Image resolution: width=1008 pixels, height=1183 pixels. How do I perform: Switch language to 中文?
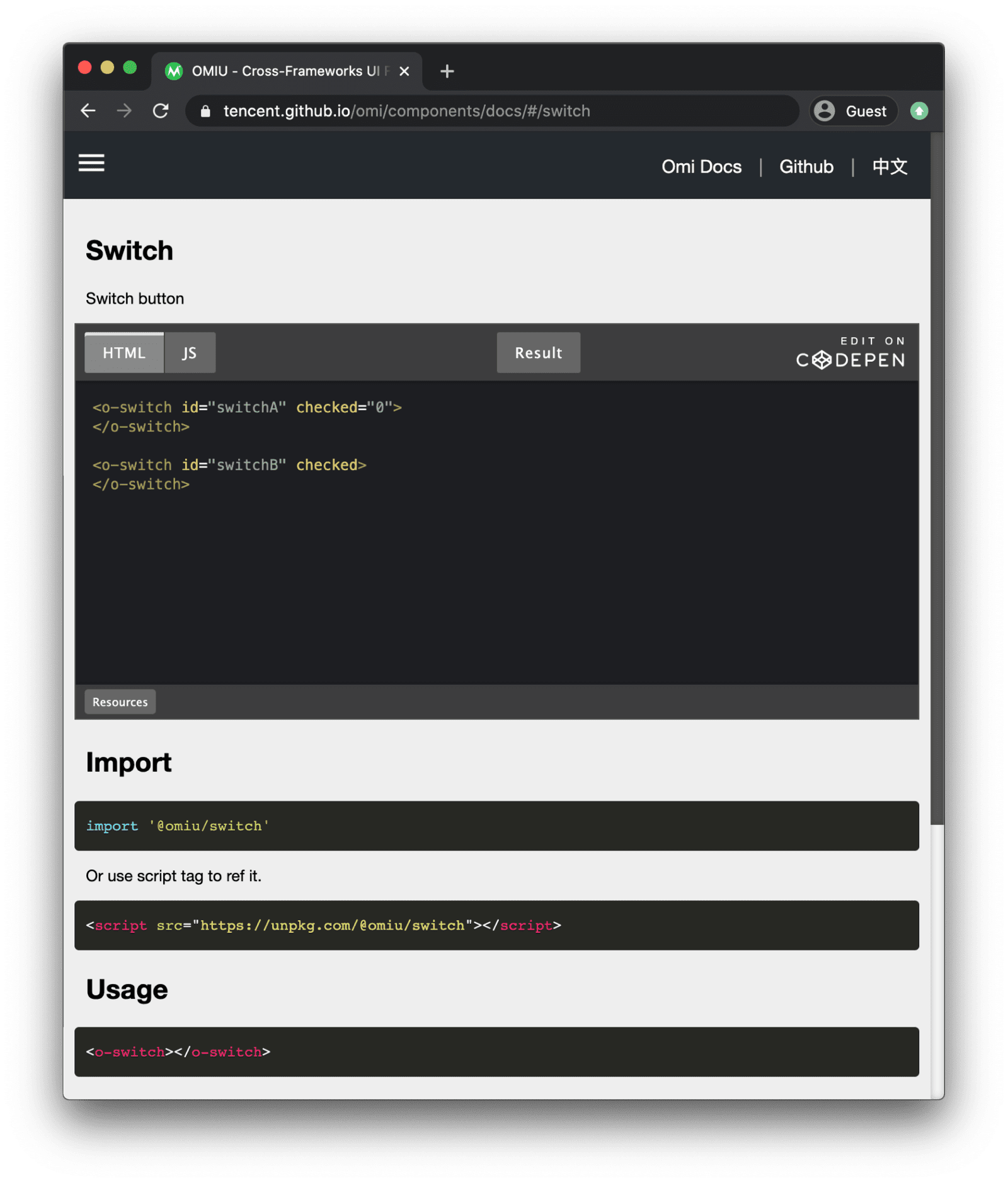coord(890,166)
